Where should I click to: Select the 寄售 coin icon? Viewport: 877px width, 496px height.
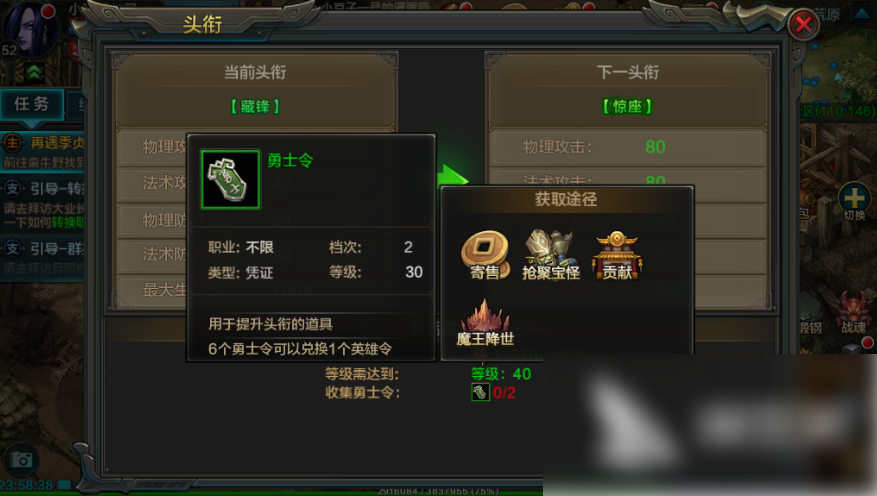485,256
